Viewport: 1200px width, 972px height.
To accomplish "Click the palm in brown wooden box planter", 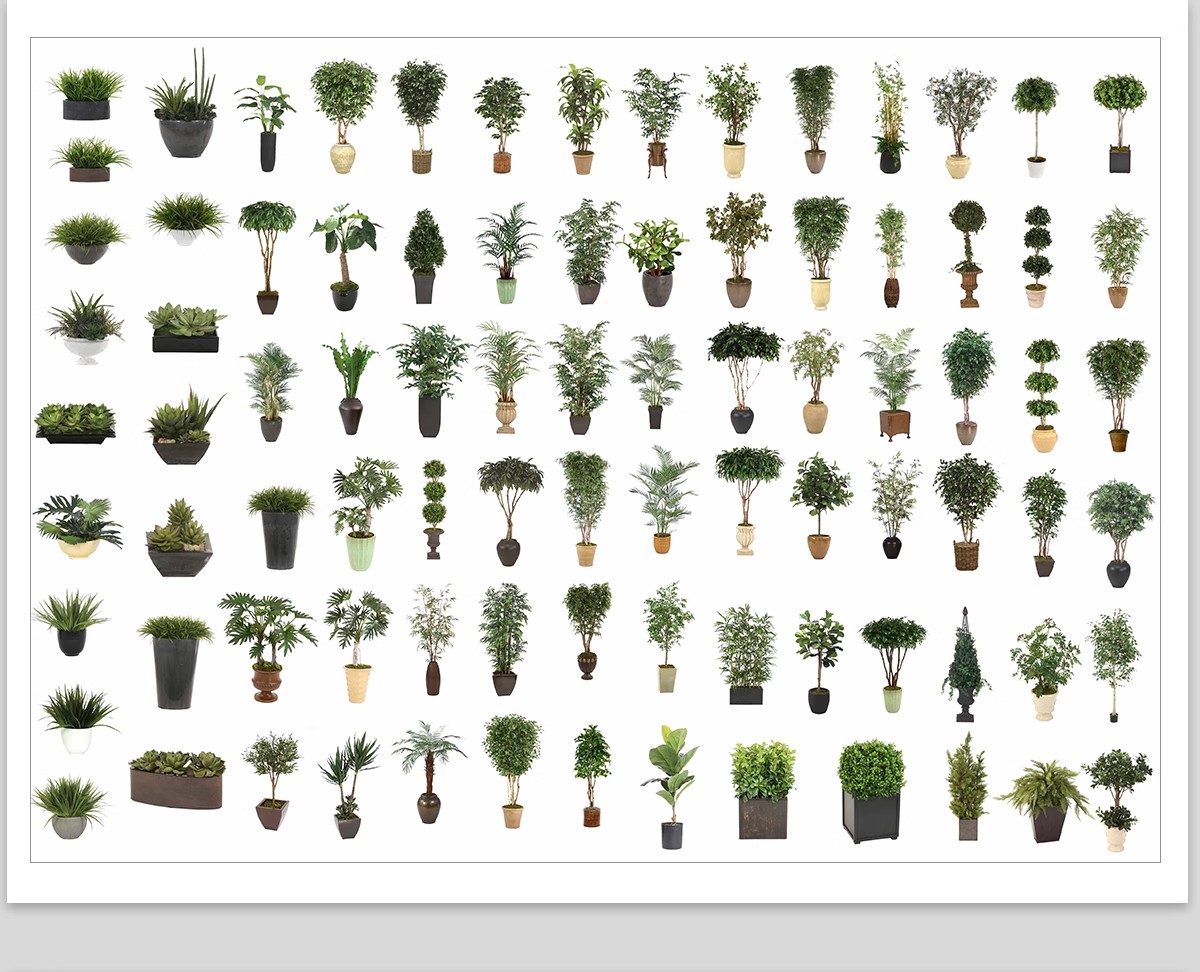I will [x=892, y=384].
